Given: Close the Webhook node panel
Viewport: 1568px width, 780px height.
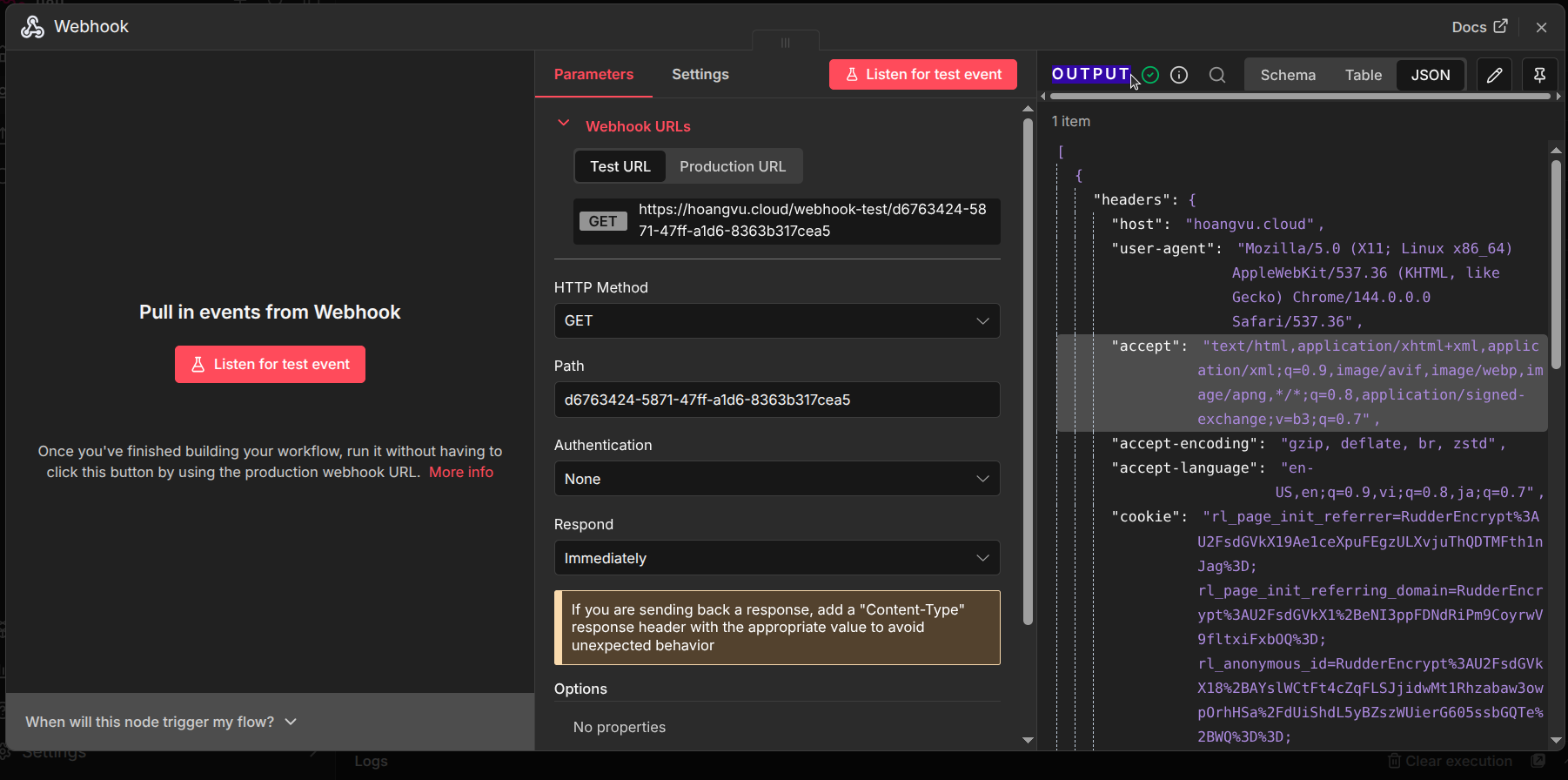Looking at the screenshot, I should [x=1541, y=28].
